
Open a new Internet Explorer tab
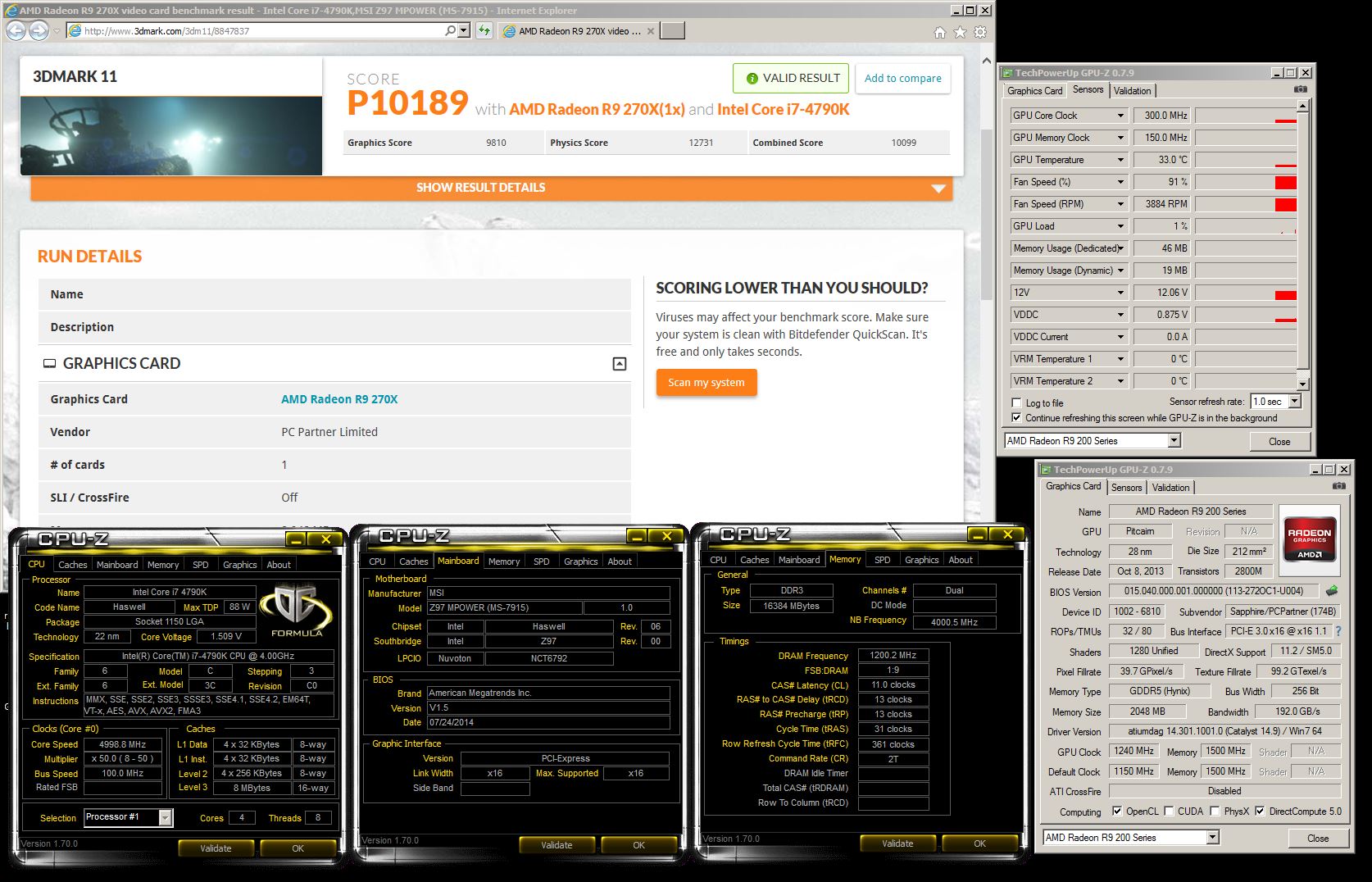click(672, 31)
